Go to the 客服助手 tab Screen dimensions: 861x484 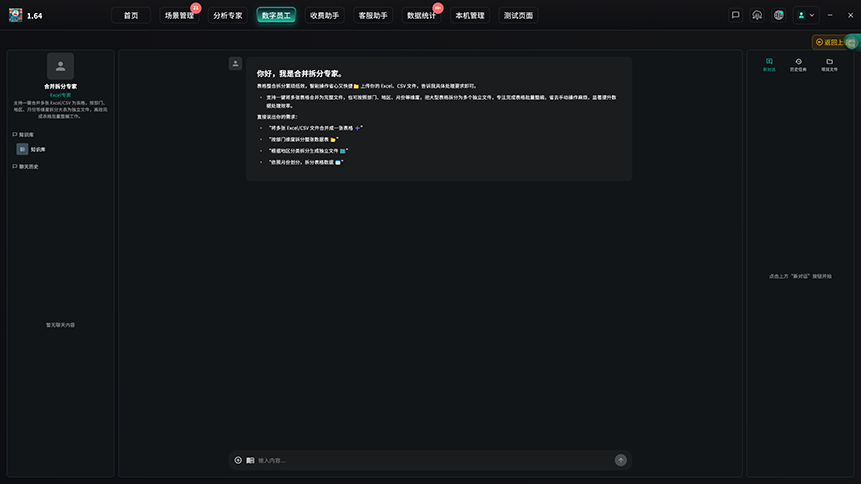(x=373, y=15)
